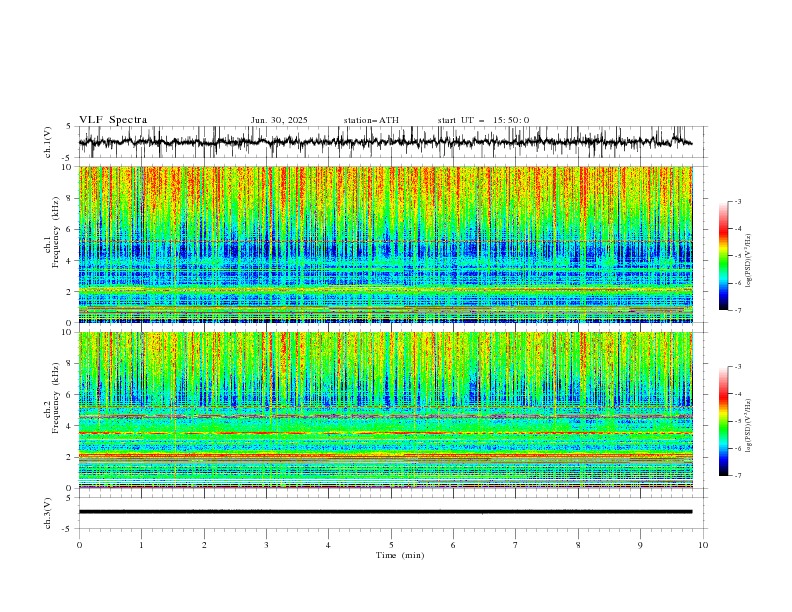Click the "ch.3(V)" axis label
This screenshot has height=612, width=792.
click(48, 513)
